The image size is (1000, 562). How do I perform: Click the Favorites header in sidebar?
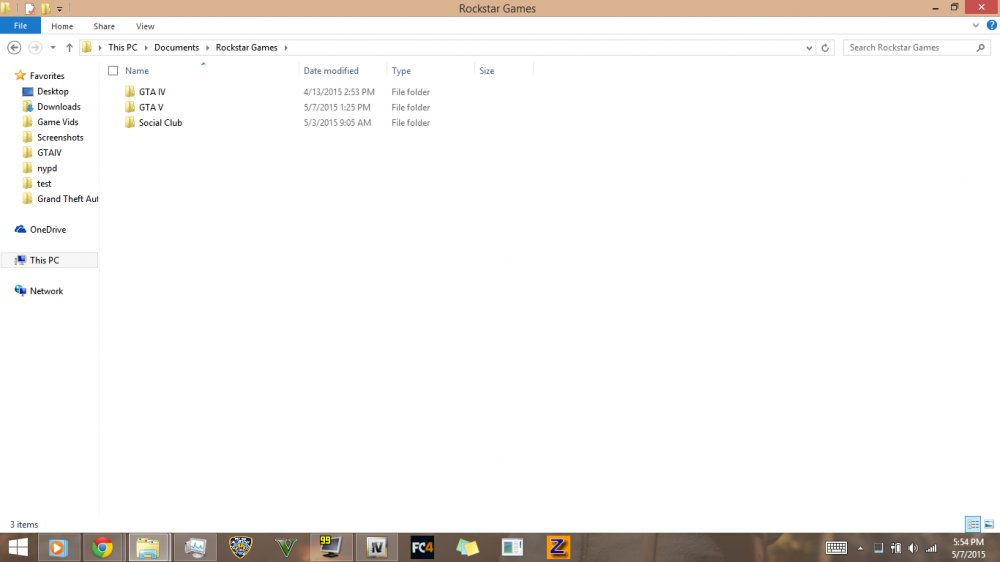point(47,75)
